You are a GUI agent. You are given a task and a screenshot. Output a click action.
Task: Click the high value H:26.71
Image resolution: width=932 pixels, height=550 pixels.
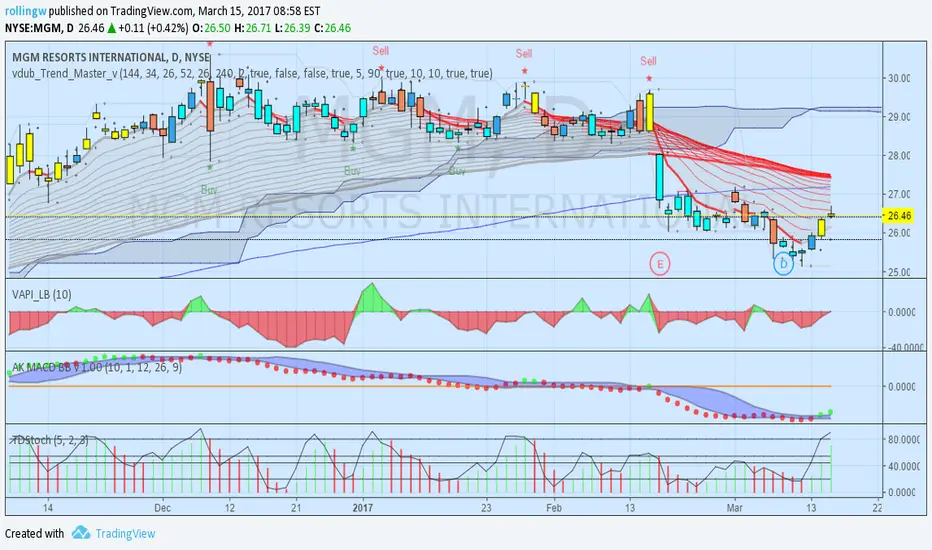pos(253,28)
